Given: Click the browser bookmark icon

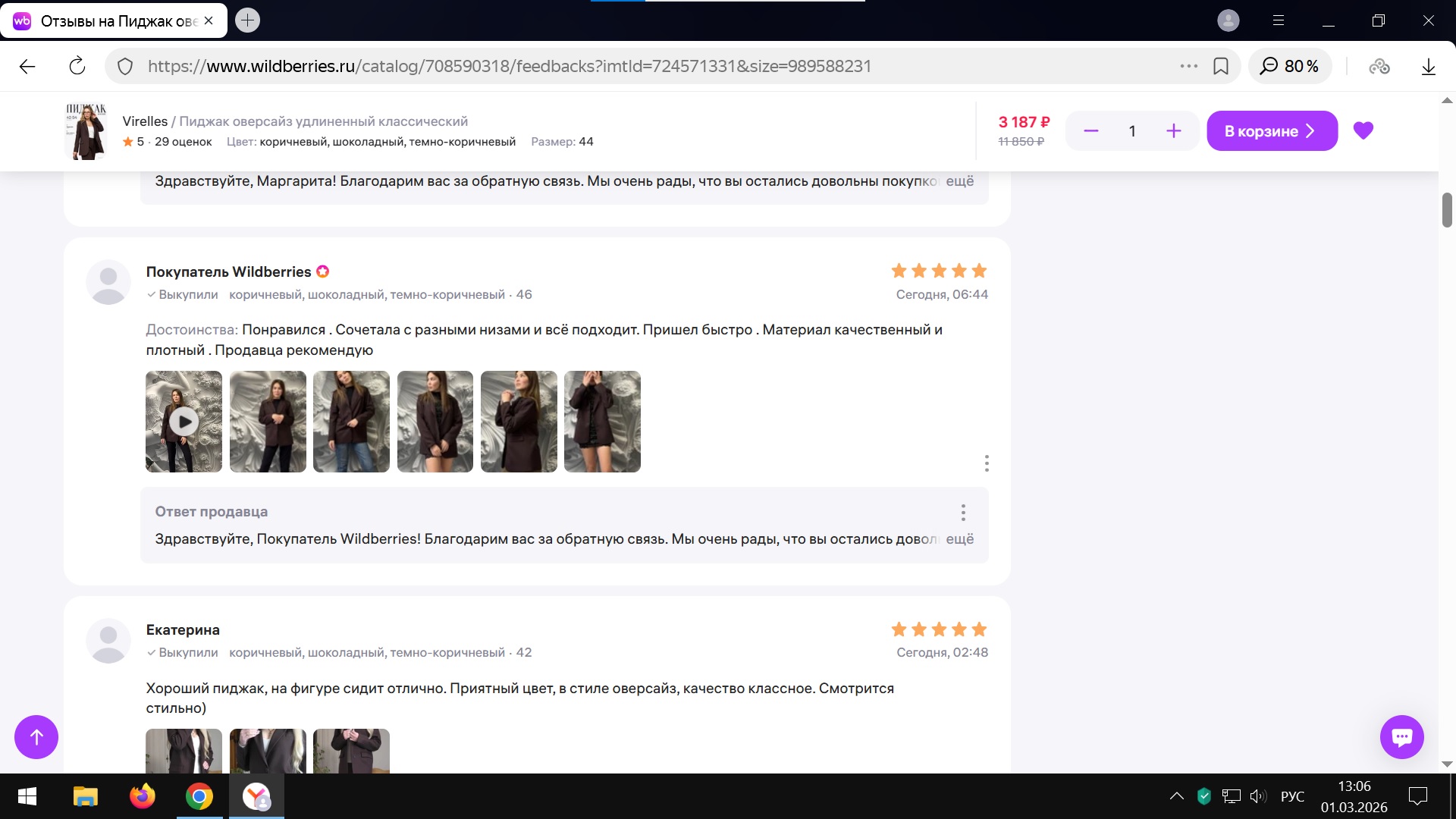Looking at the screenshot, I should pos(1221,67).
